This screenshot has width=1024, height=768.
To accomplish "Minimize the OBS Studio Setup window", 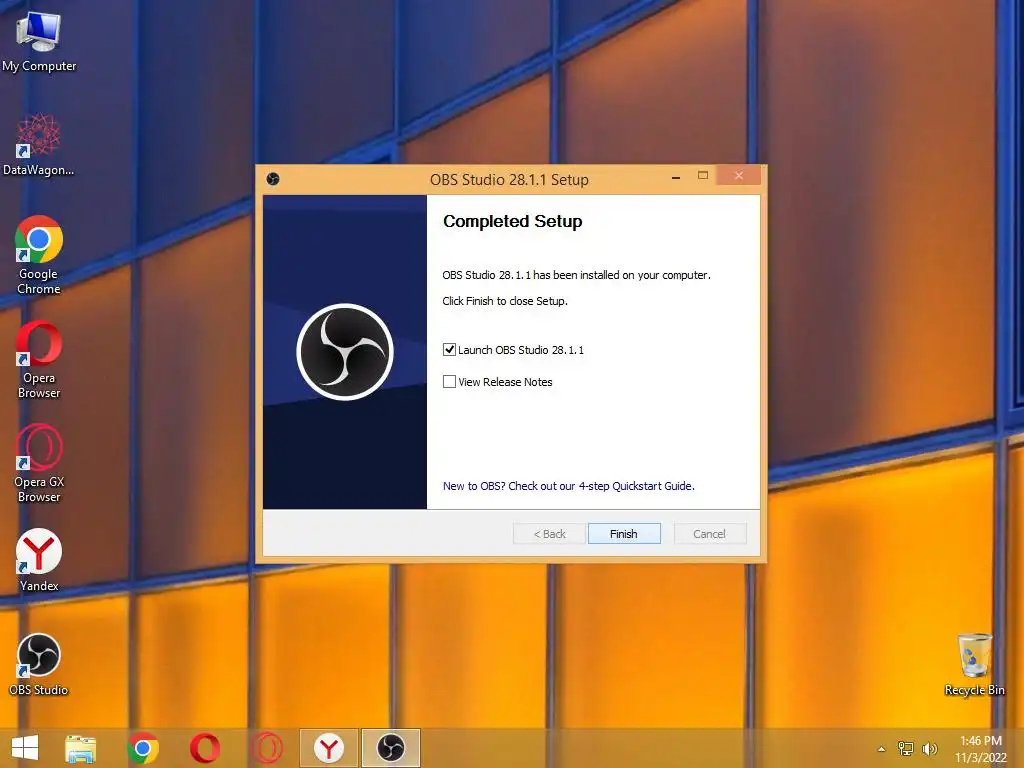I will click(x=676, y=177).
